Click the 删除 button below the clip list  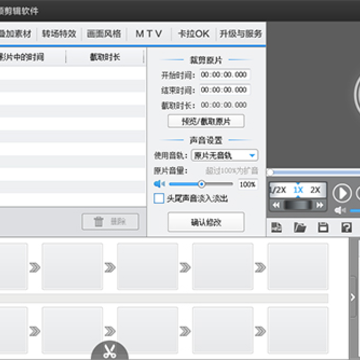coord(110,222)
